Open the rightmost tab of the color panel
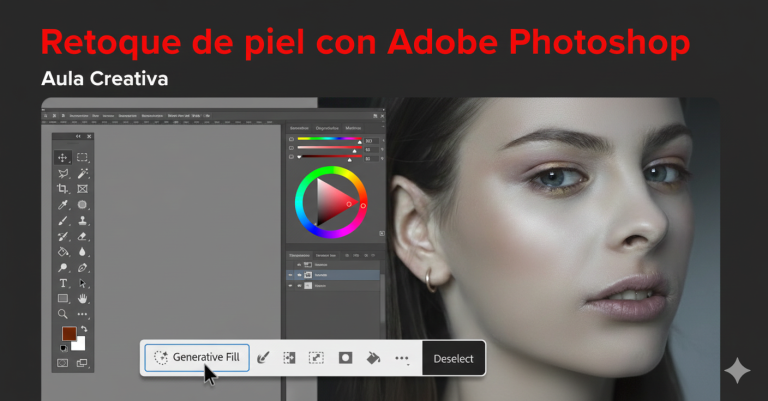 point(353,128)
